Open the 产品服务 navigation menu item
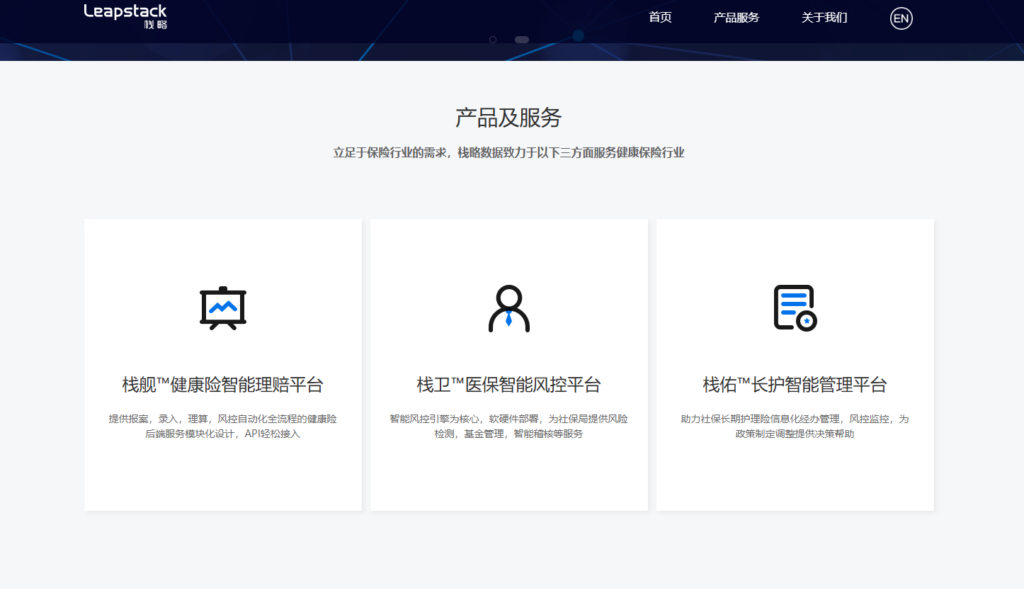Screen dimensions: 1024x603 click(x=736, y=18)
